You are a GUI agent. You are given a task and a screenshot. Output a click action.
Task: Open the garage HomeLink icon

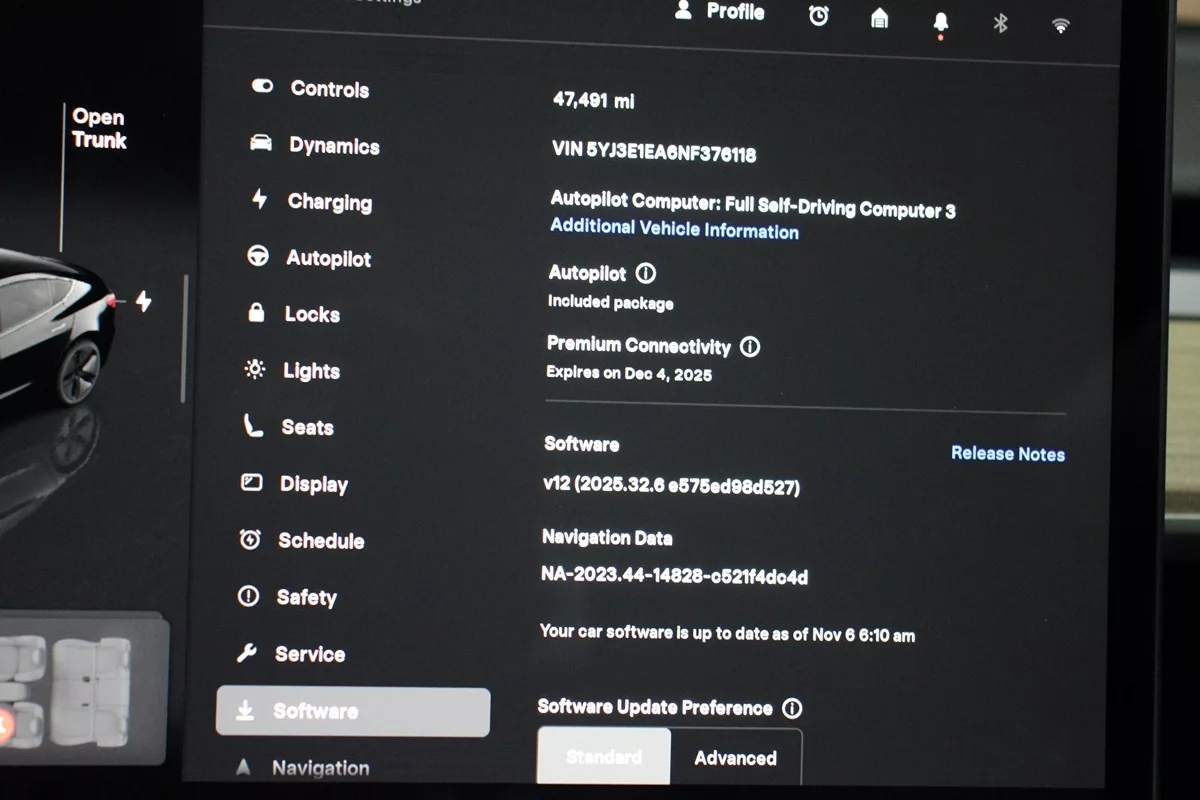[879, 18]
